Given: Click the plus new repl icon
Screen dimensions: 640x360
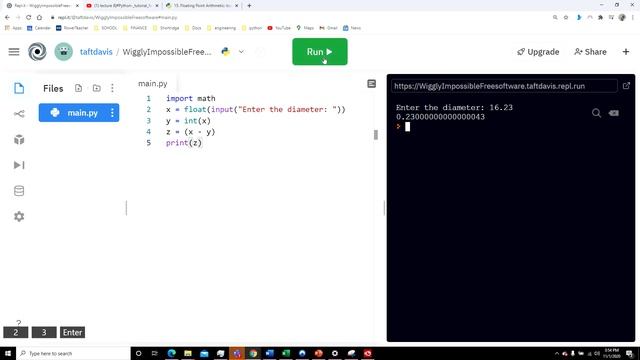Looking at the screenshot, I should (626, 52).
